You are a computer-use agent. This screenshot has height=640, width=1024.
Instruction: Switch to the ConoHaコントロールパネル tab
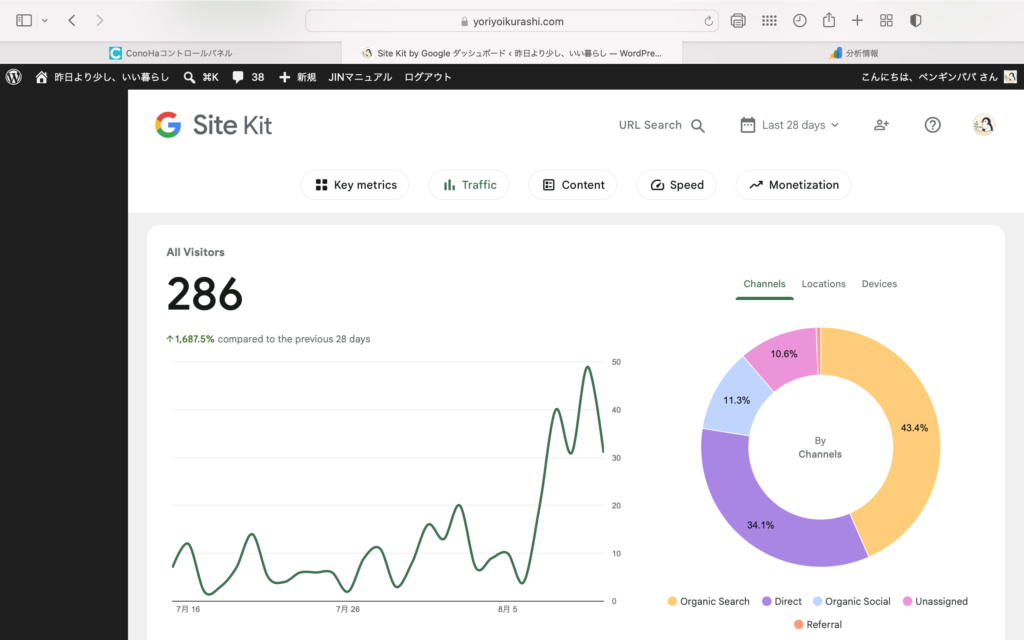pos(170,53)
